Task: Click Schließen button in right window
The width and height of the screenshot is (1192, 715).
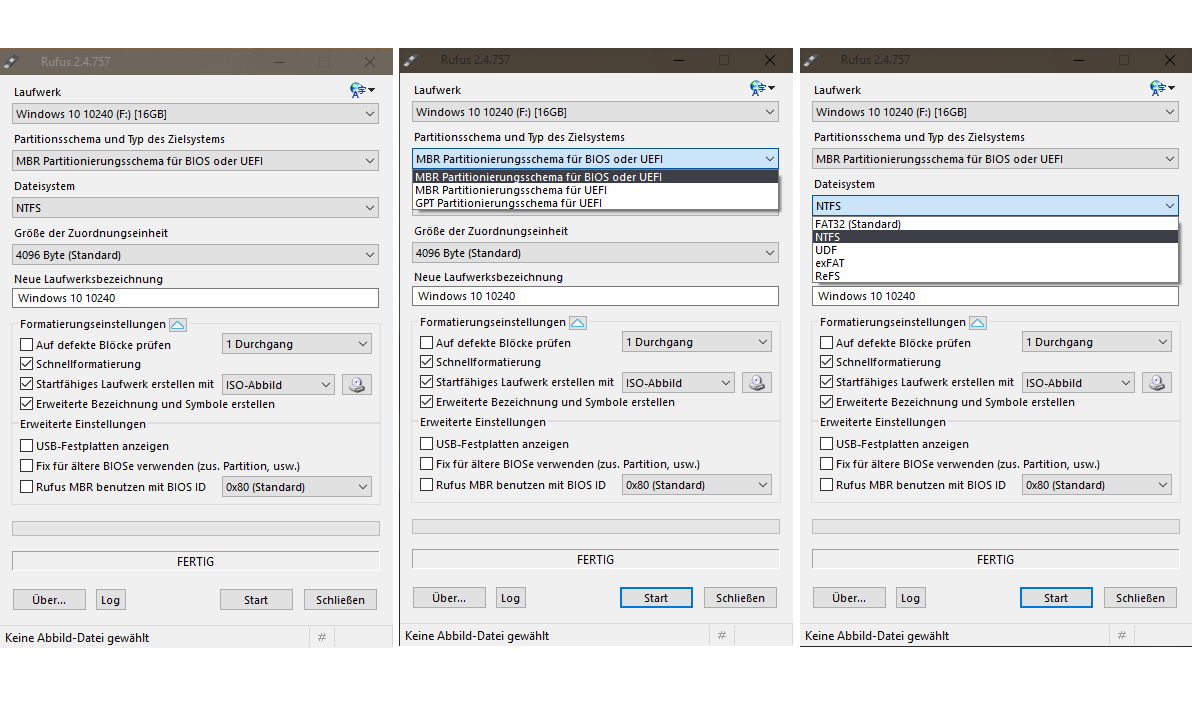Action: [1140, 598]
